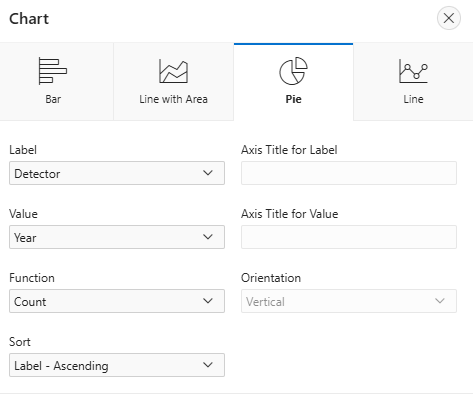Open the Value dropdown showing Year
Screen dimensions: 473x396
[x=117, y=237]
